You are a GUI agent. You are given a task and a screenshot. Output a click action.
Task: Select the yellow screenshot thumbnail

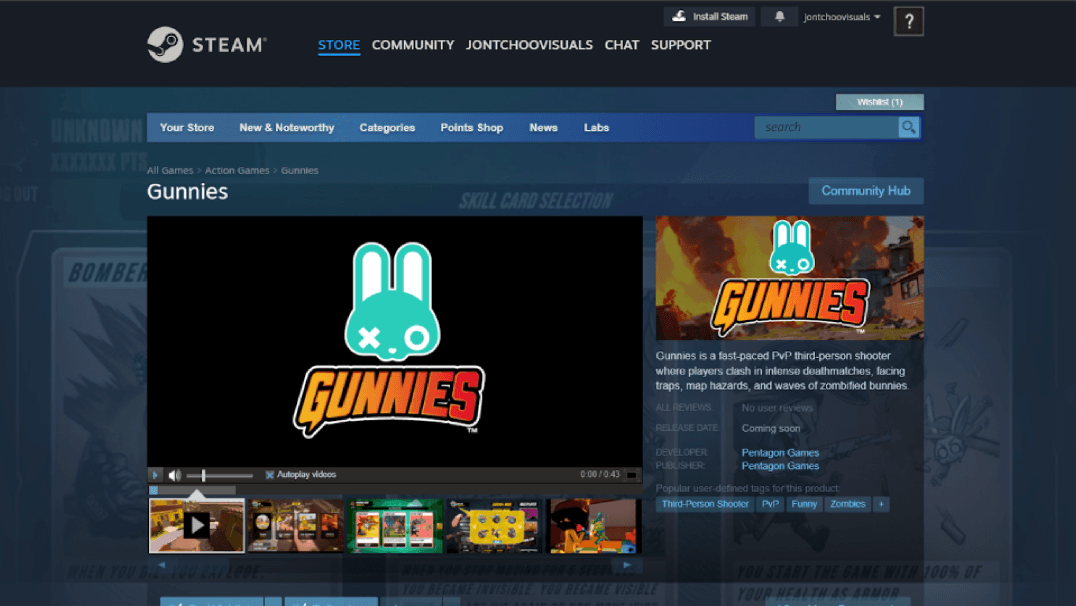coord(494,526)
